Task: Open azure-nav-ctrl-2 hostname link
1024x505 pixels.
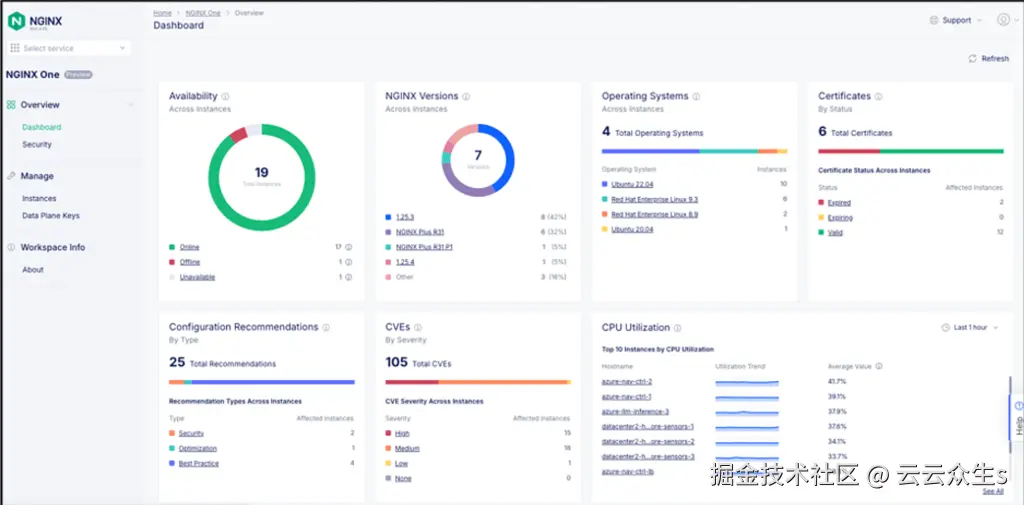Action: [627, 382]
